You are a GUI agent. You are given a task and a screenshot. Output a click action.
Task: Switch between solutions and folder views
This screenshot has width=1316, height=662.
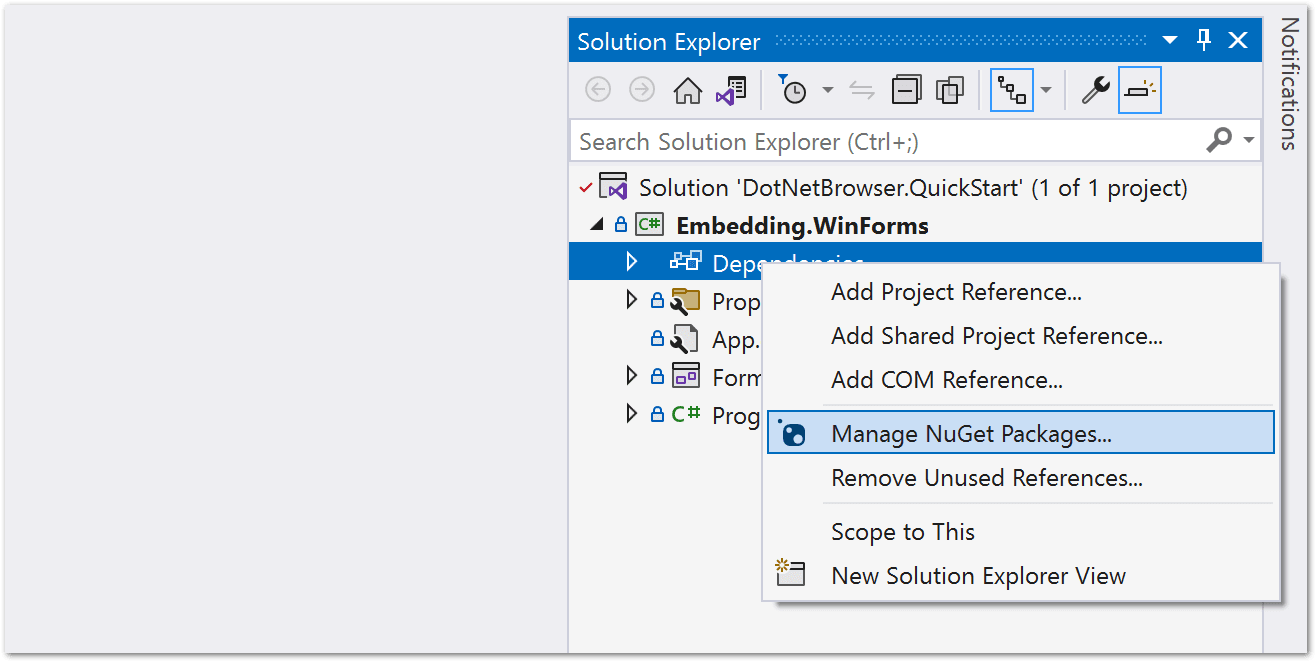(730, 91)
